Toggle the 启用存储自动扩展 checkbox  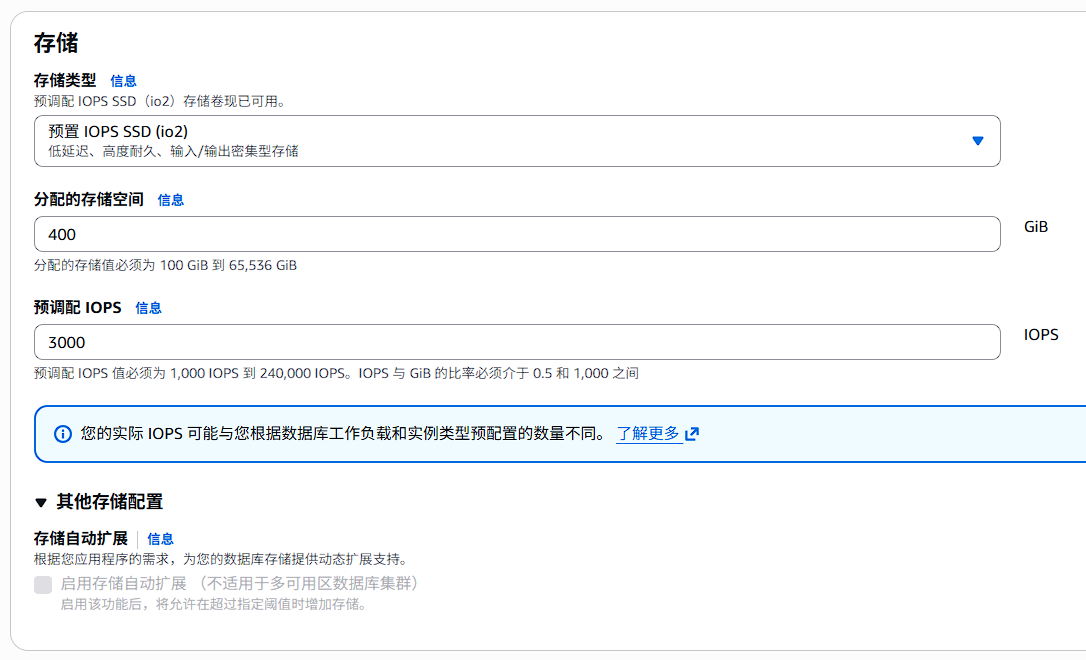click(43, 585)
